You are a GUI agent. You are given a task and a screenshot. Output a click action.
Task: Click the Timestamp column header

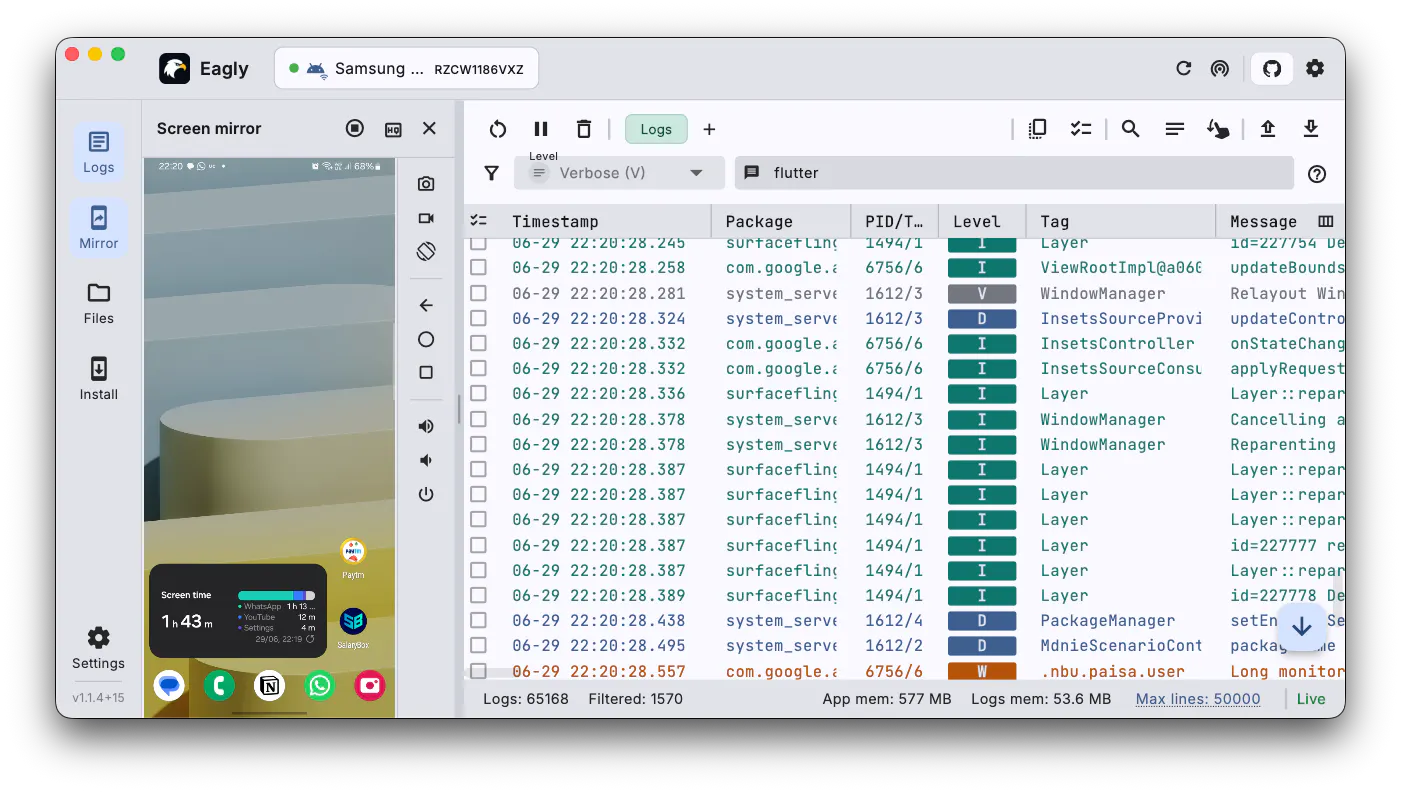click(x=555, y=221)
